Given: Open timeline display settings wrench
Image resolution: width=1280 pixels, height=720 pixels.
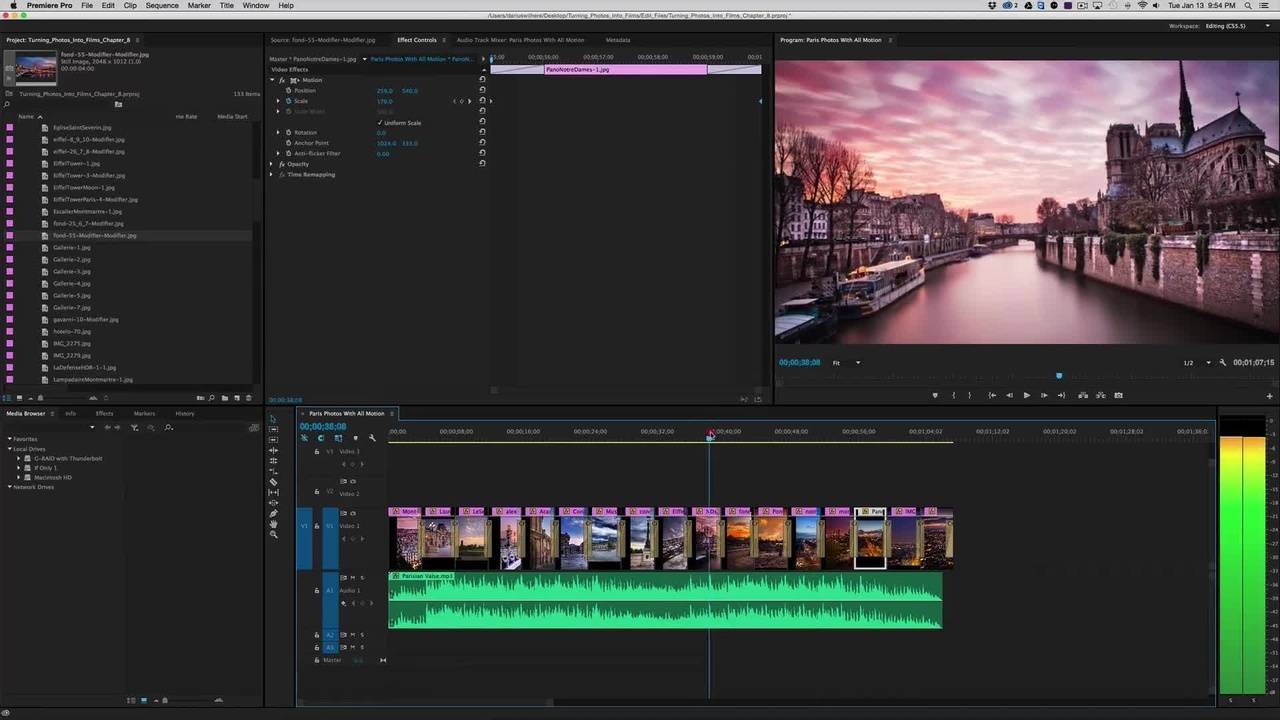Looking at the screenshot, I should click(372, 438).
